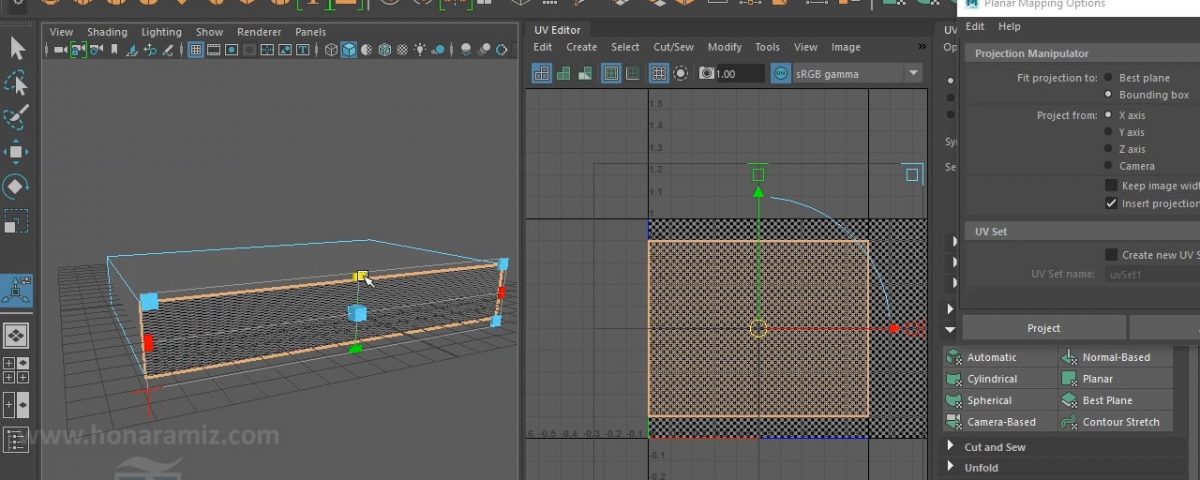The width and height of the screenshot is (1200, 480).
Task: Activate the Lasso Select tool
Action: [17, 83]
